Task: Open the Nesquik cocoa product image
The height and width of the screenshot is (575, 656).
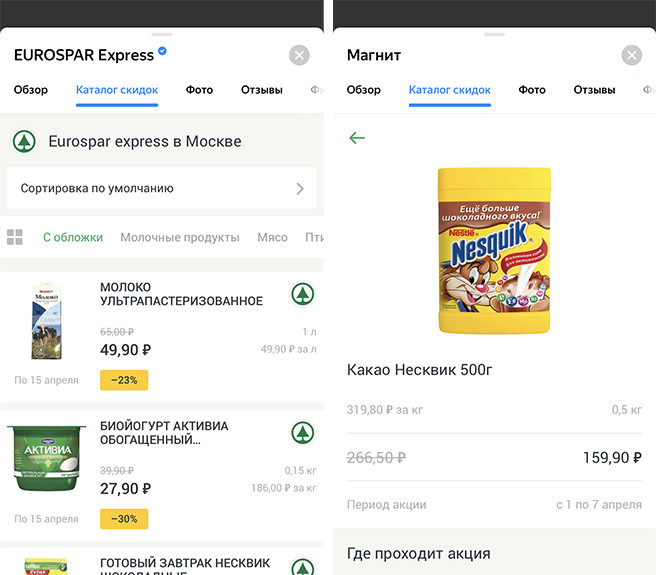Action: coord(494,251)
